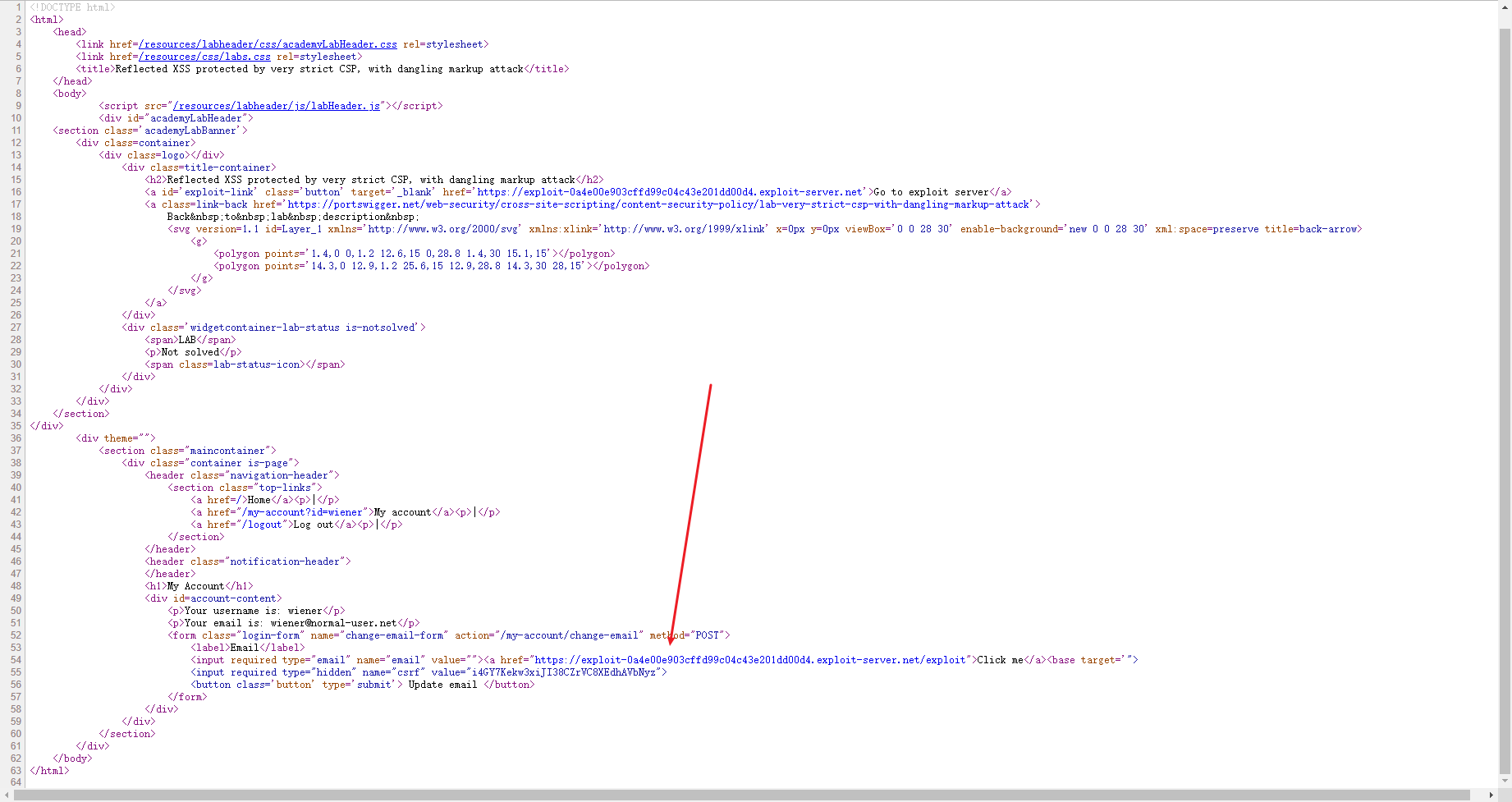
Task: Click the vertical scrollbar down arrow
Action: point(1505,781)
